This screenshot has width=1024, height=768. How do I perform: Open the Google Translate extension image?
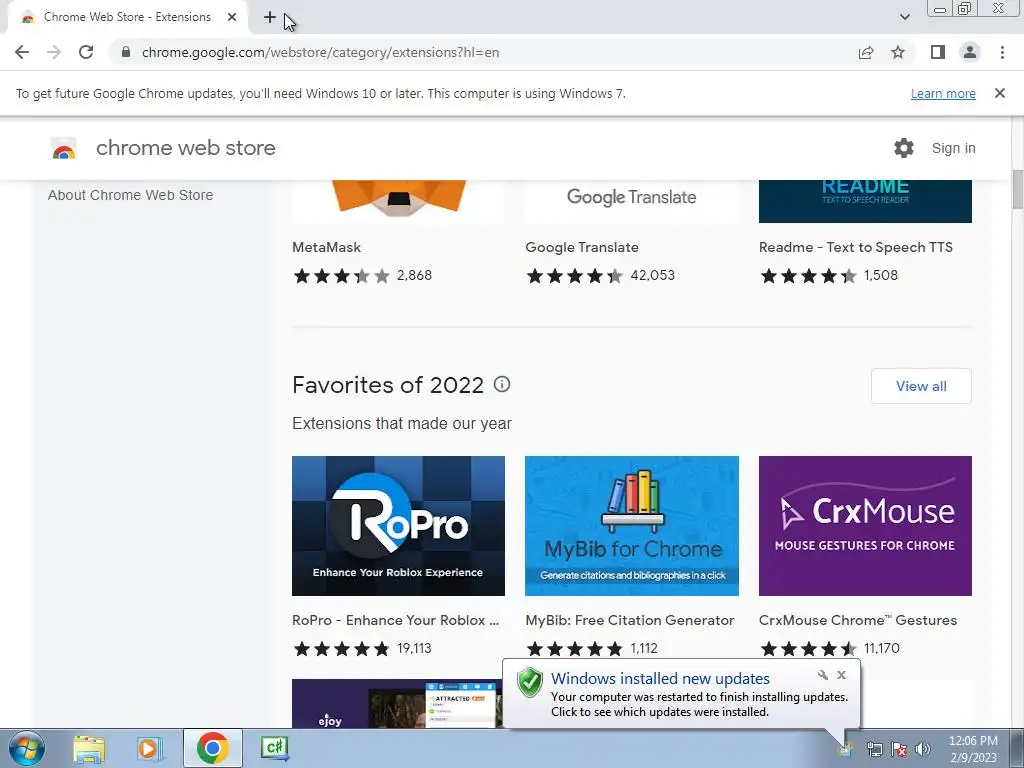[x=632, y=201]
